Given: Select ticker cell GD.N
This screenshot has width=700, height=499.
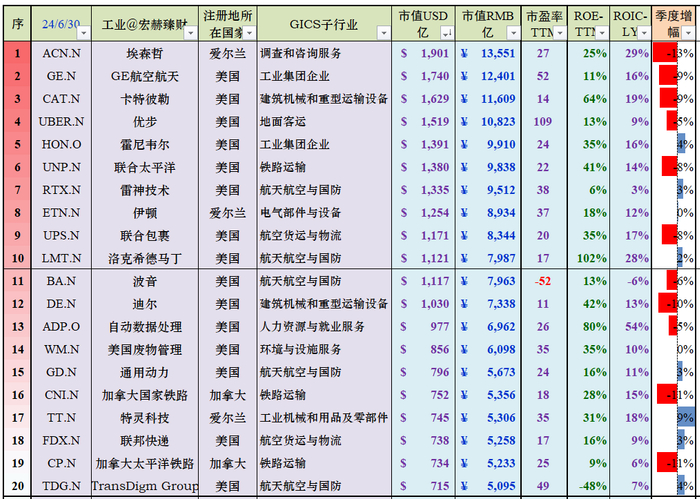Looking at the screenshot, I should [62, 372].
